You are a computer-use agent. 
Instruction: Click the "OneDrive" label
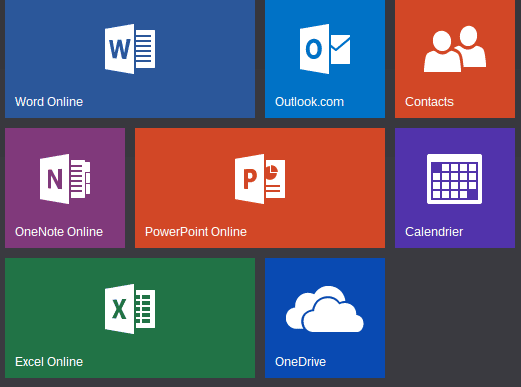[x=300, y=362]
